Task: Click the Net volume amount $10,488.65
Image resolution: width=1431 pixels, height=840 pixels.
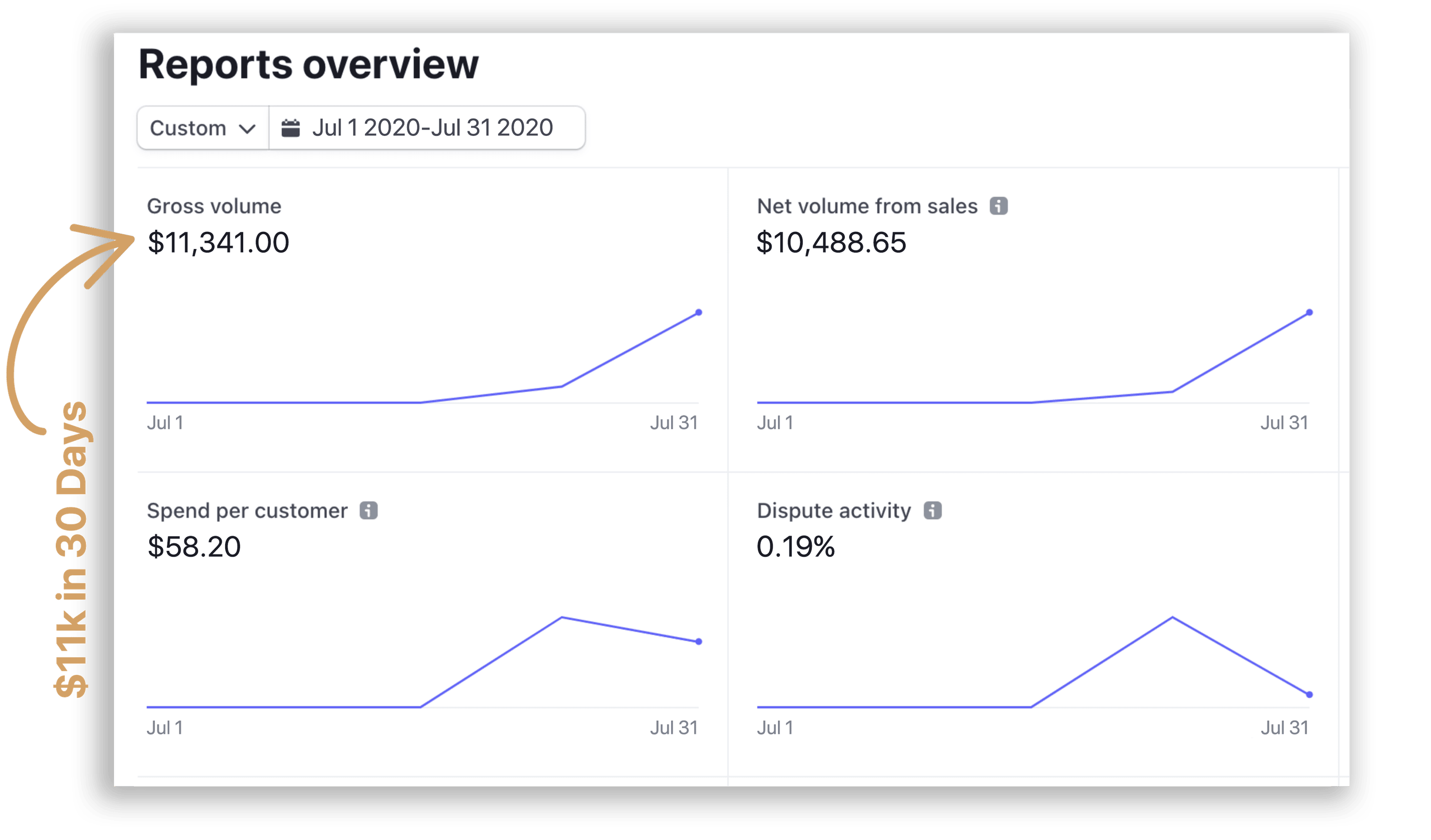Action: tap(831, 242)
